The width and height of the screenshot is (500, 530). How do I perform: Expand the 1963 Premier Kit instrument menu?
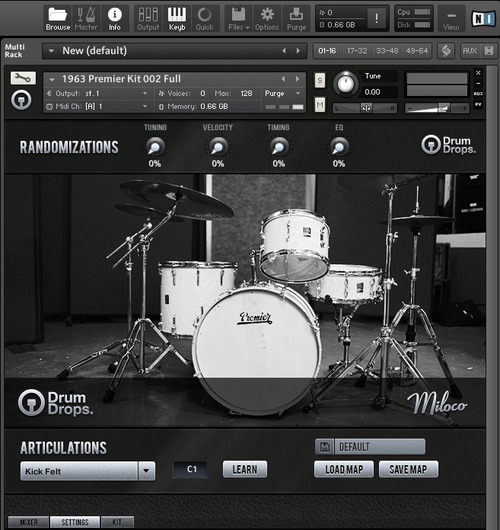point(52,79)
